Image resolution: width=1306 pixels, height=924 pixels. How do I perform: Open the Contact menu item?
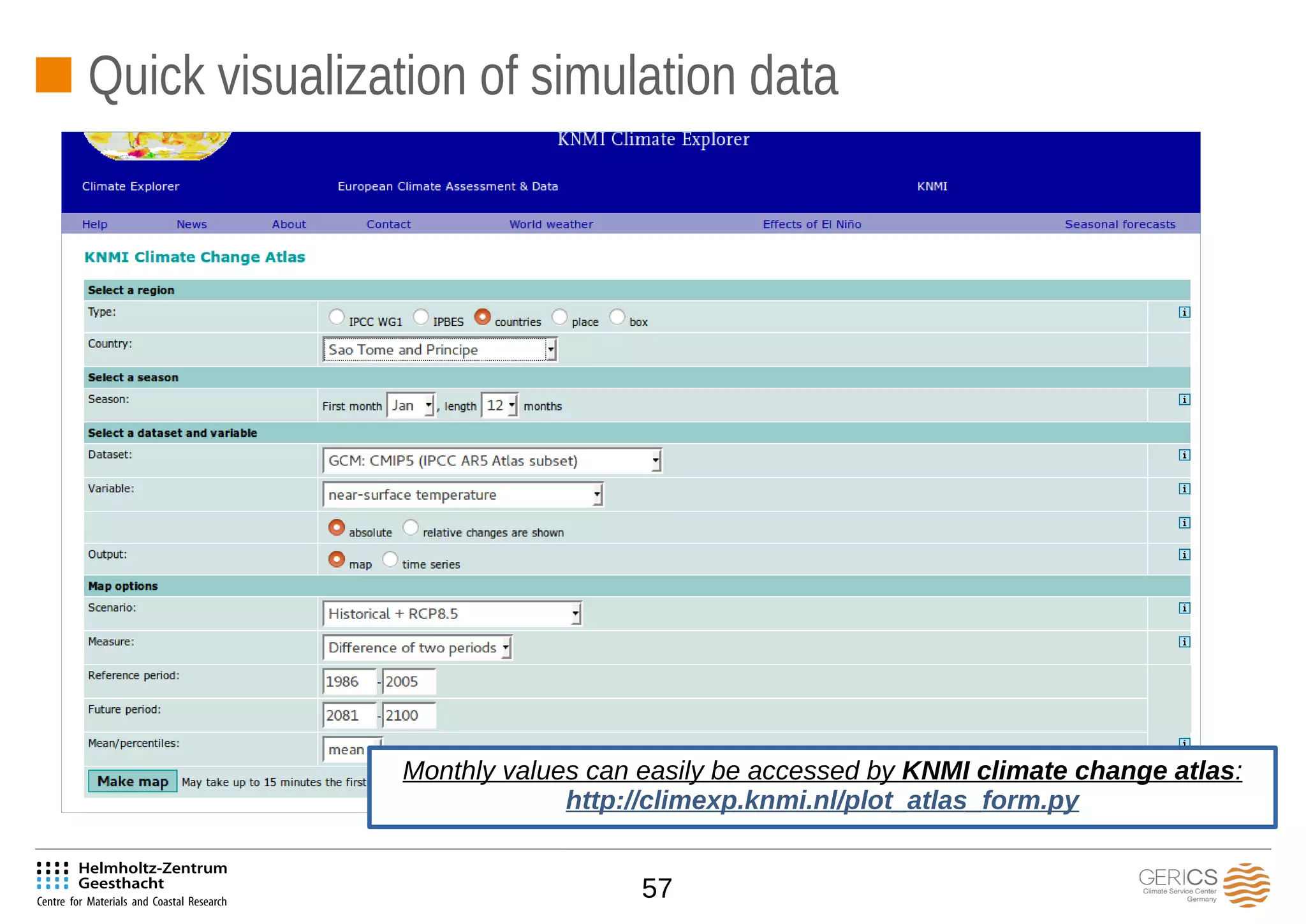point(389,224)
